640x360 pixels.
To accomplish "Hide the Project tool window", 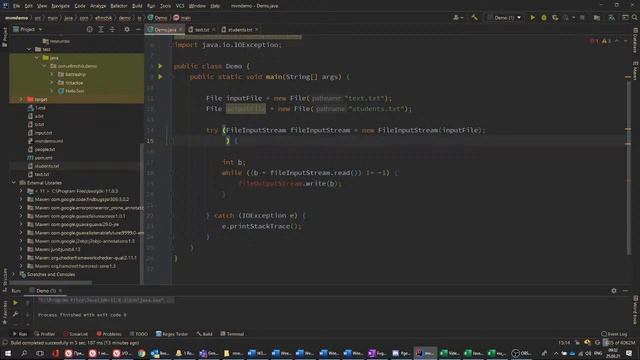I will [138, 29].
